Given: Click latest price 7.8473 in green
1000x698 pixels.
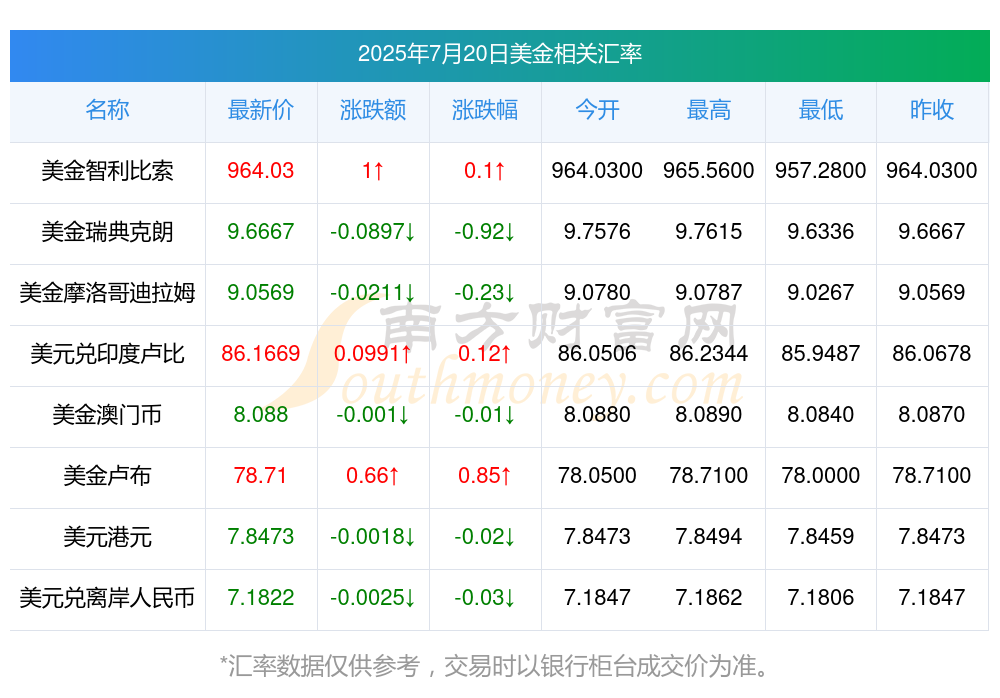Looking at the screenshot, I should [x=261, y=536].
